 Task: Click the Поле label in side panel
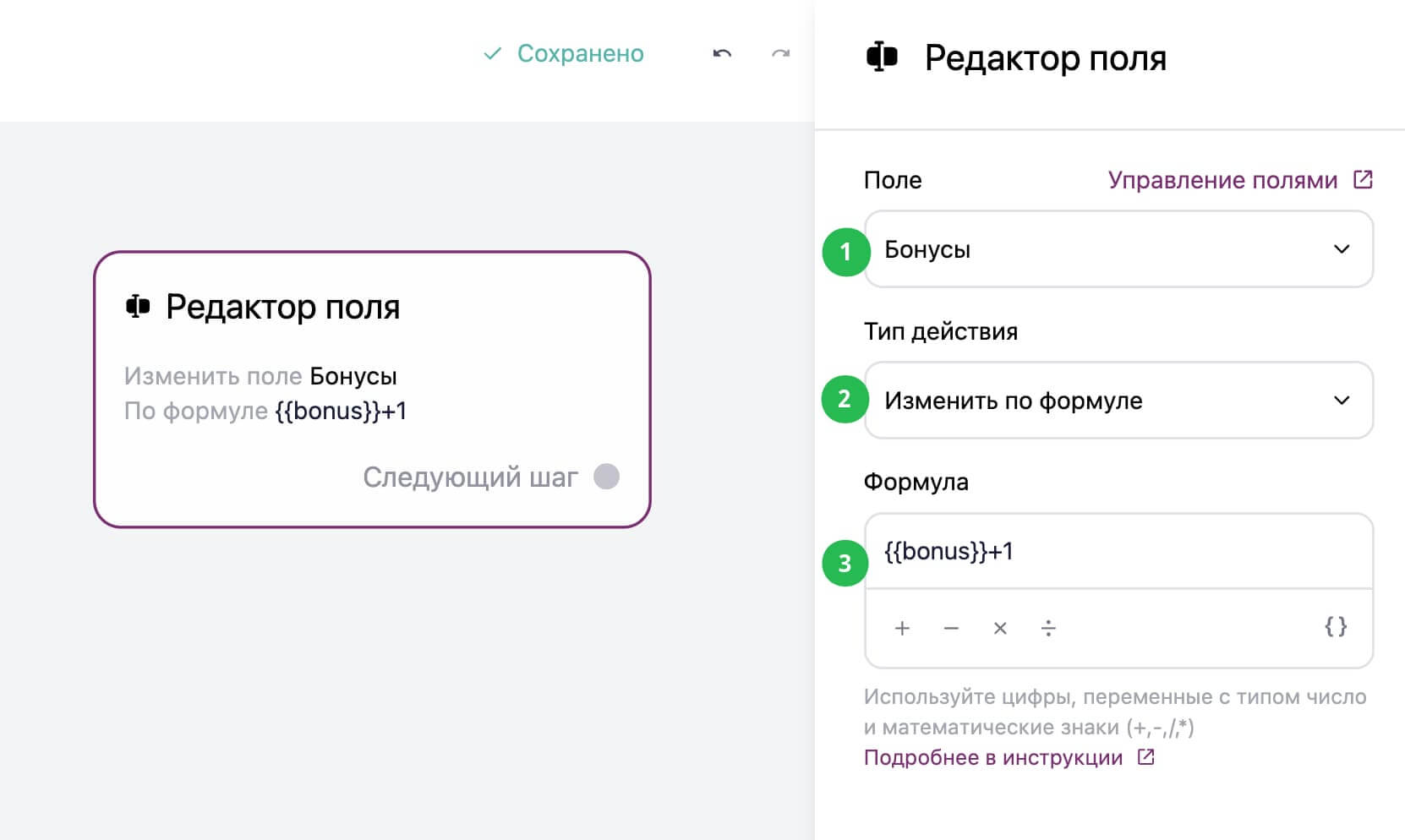pyautogui.click(x=893, y=180)
